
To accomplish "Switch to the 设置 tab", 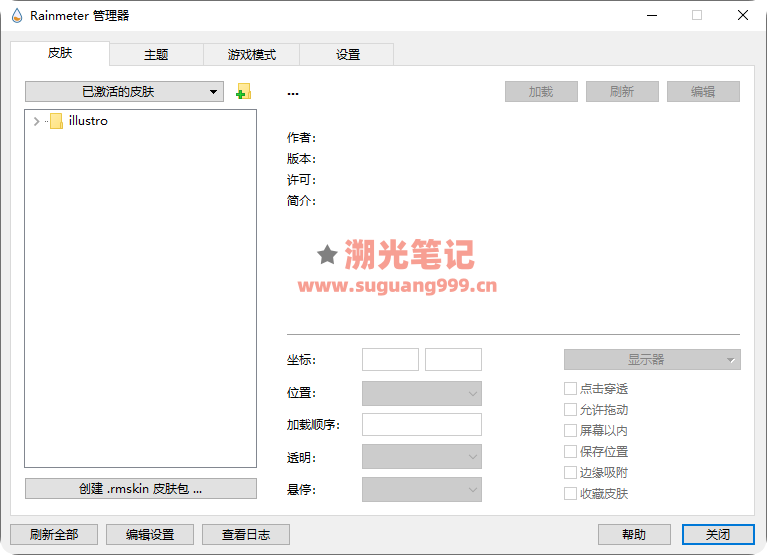I will coord(348,55).
